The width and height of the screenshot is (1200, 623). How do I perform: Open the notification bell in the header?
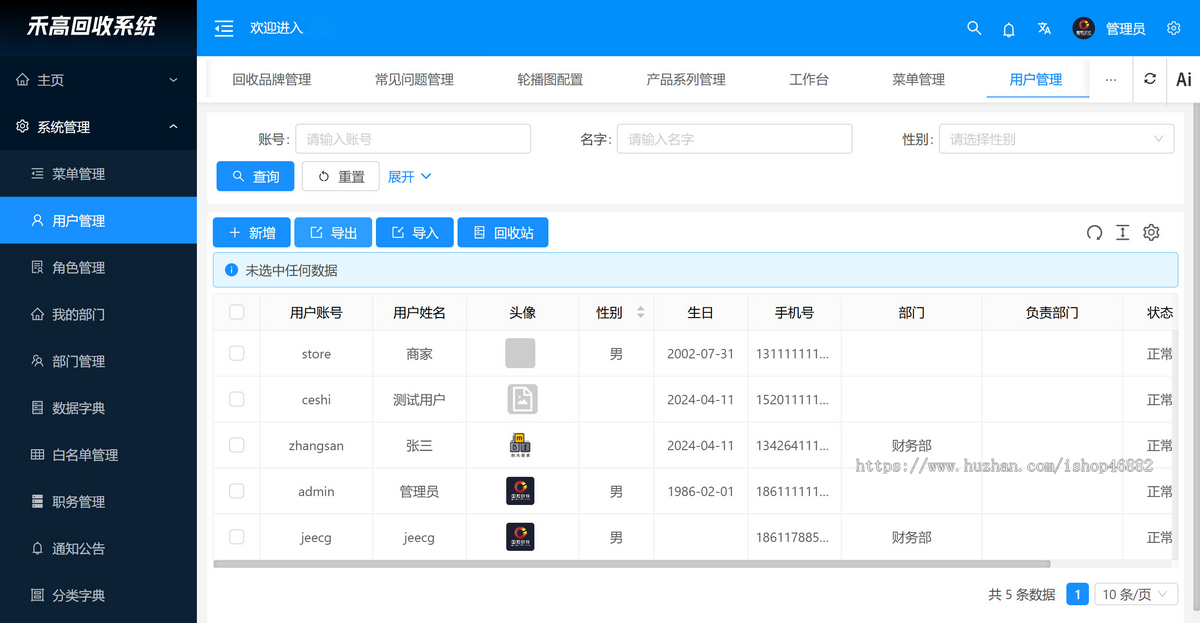(x=1009, y=29)
